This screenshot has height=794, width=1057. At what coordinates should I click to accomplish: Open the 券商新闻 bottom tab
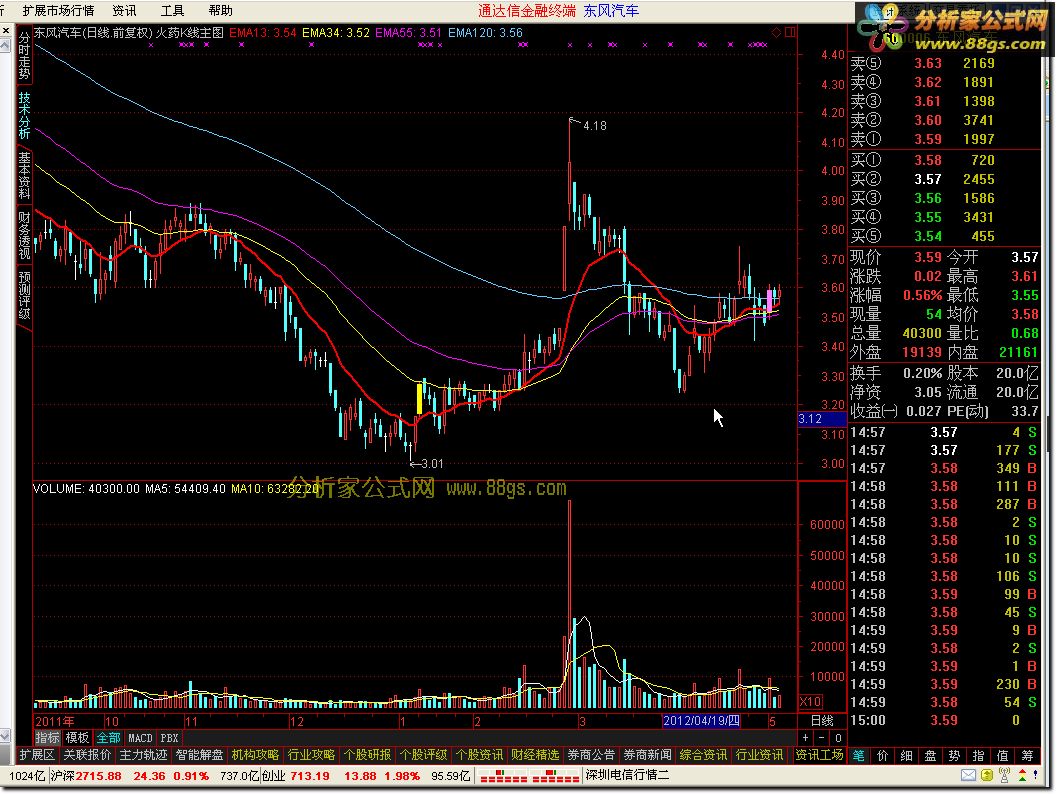(x=647, y=755)
